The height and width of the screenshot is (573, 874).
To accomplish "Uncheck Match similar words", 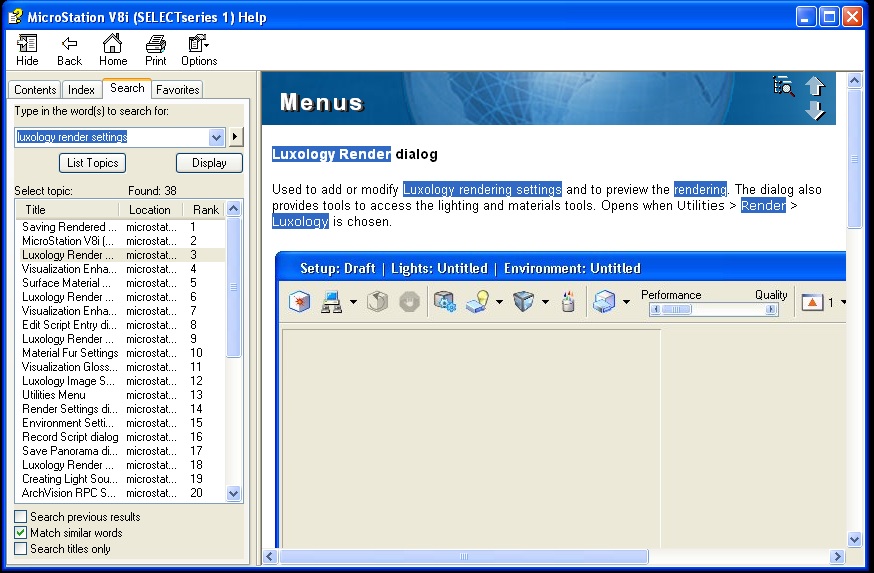I will [x=21, y=533].
